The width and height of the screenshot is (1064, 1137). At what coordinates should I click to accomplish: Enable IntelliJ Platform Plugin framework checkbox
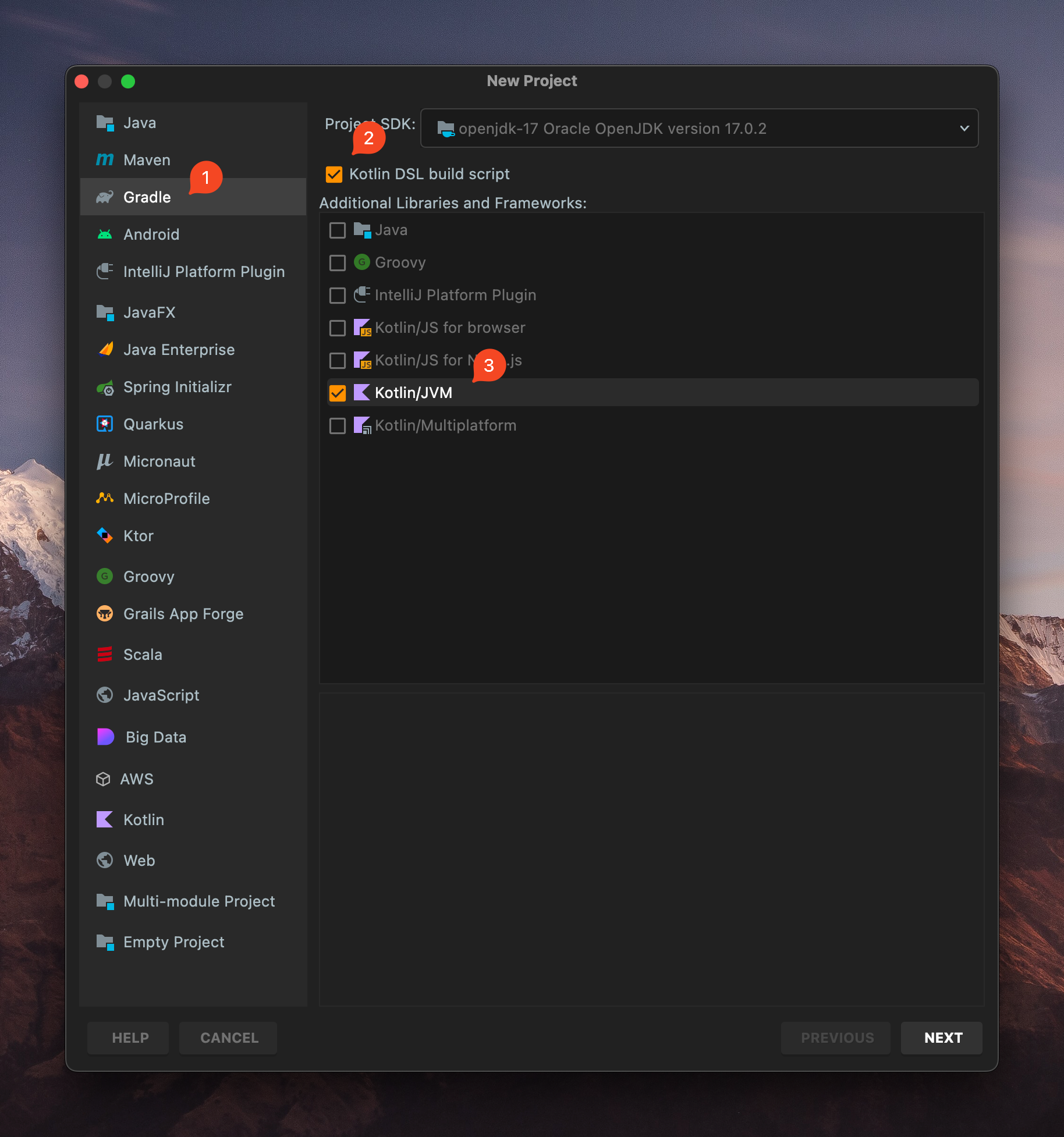pyautogui.click(x=338, y=296)
